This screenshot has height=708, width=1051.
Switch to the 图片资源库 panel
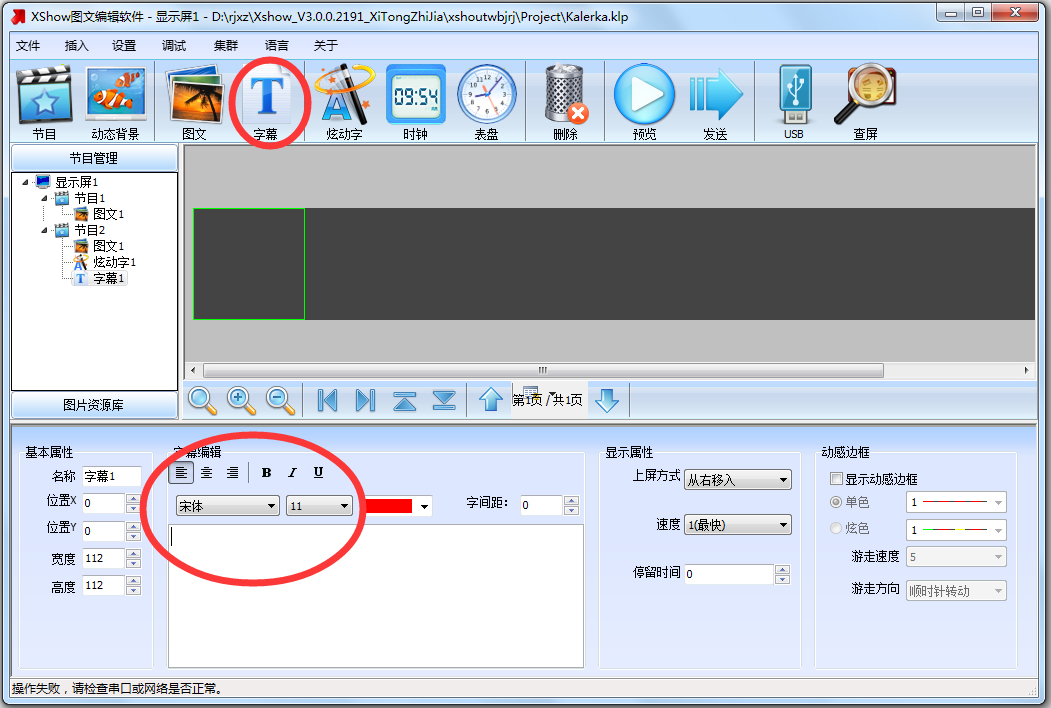pyautogui.click(x=93, y=405)
